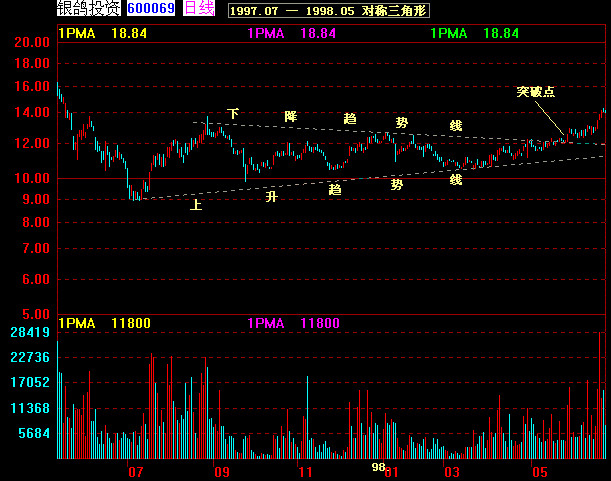
Task: Select the magenta 1PMA 11800 volume indicator
Action: pos(292,323)
